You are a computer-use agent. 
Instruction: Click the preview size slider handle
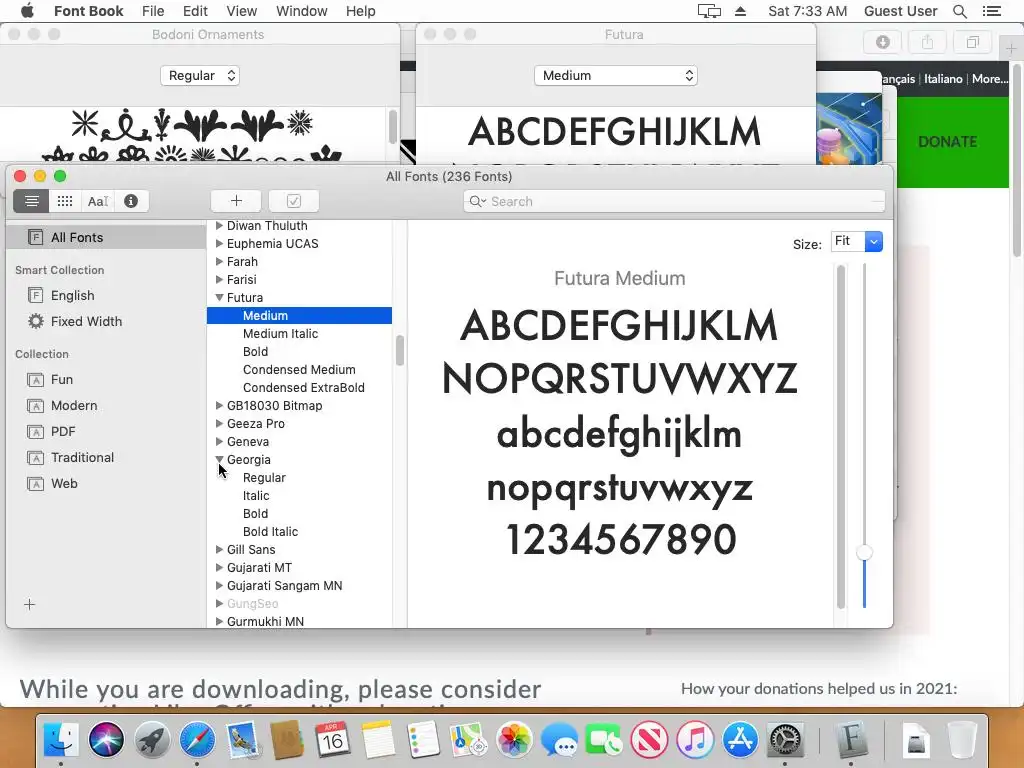point(864,552)
